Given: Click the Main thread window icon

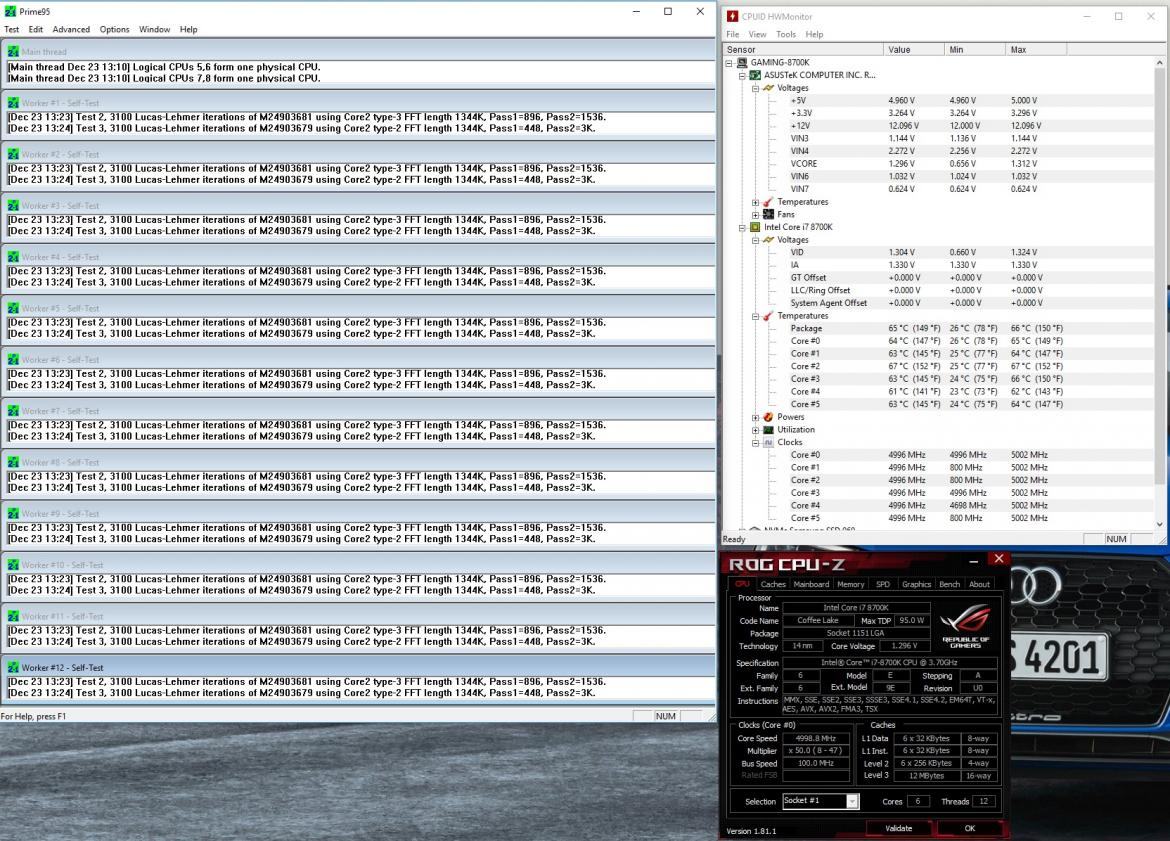Looking at the screenshot, I should click(13, 51).
